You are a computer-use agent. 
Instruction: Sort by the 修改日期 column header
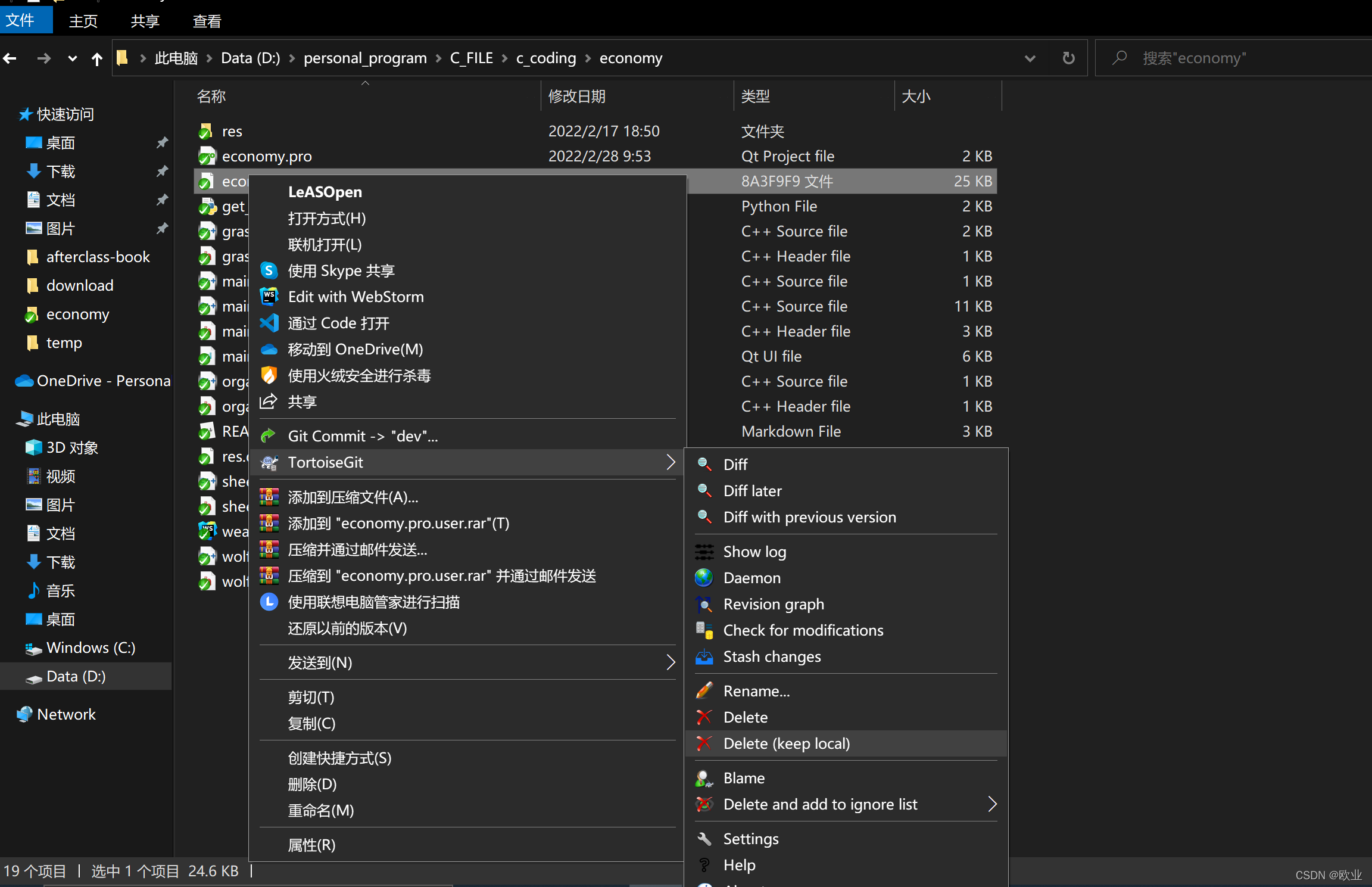[x=576, y=97]
